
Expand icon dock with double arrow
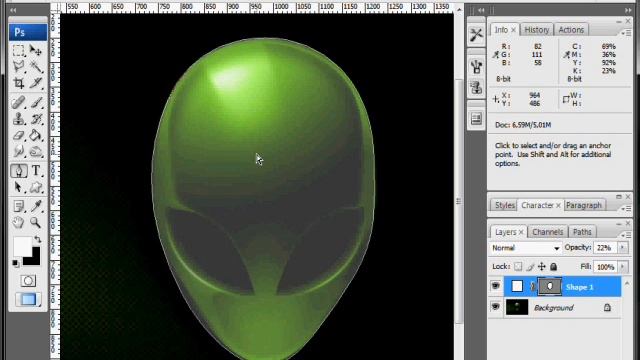(x=481, y=10)
